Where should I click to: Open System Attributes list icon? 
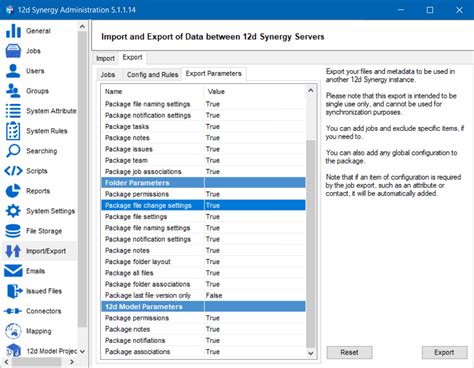[x=13, y=111]
